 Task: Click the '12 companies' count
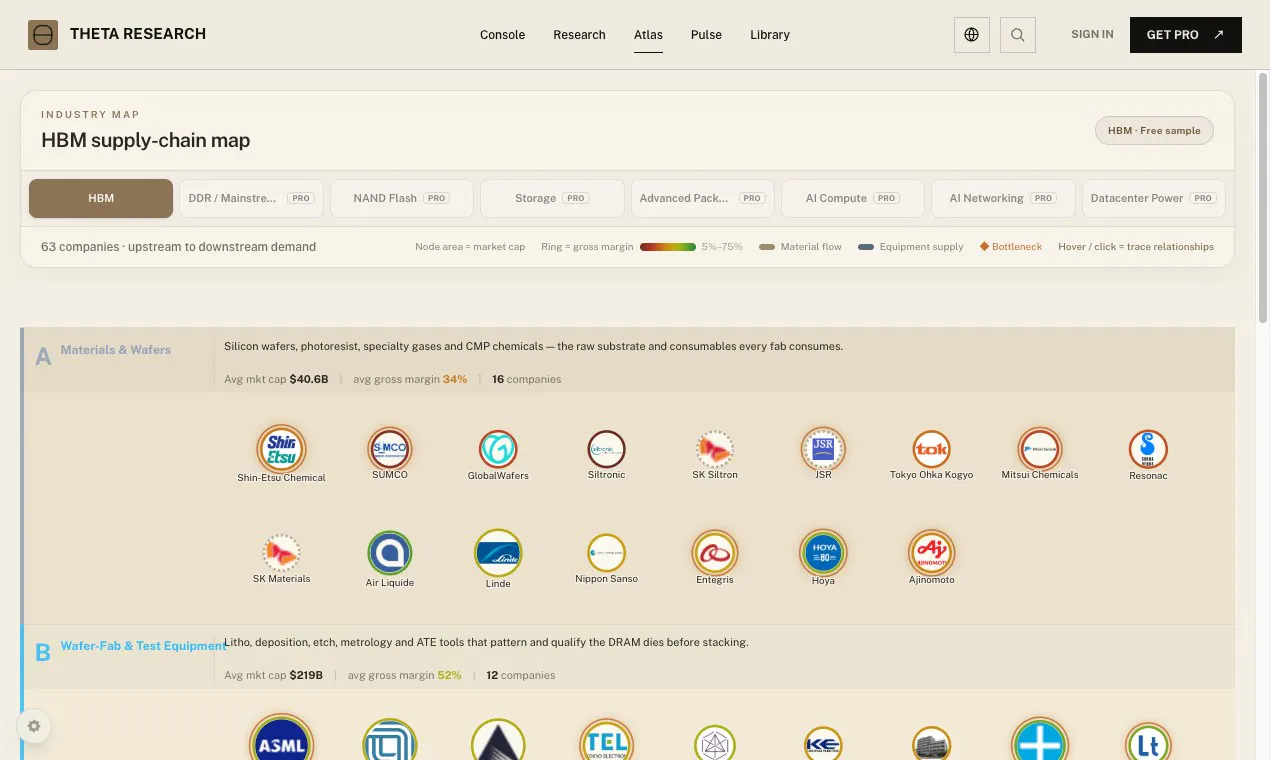pyautogui.click(x=521, y=676)
